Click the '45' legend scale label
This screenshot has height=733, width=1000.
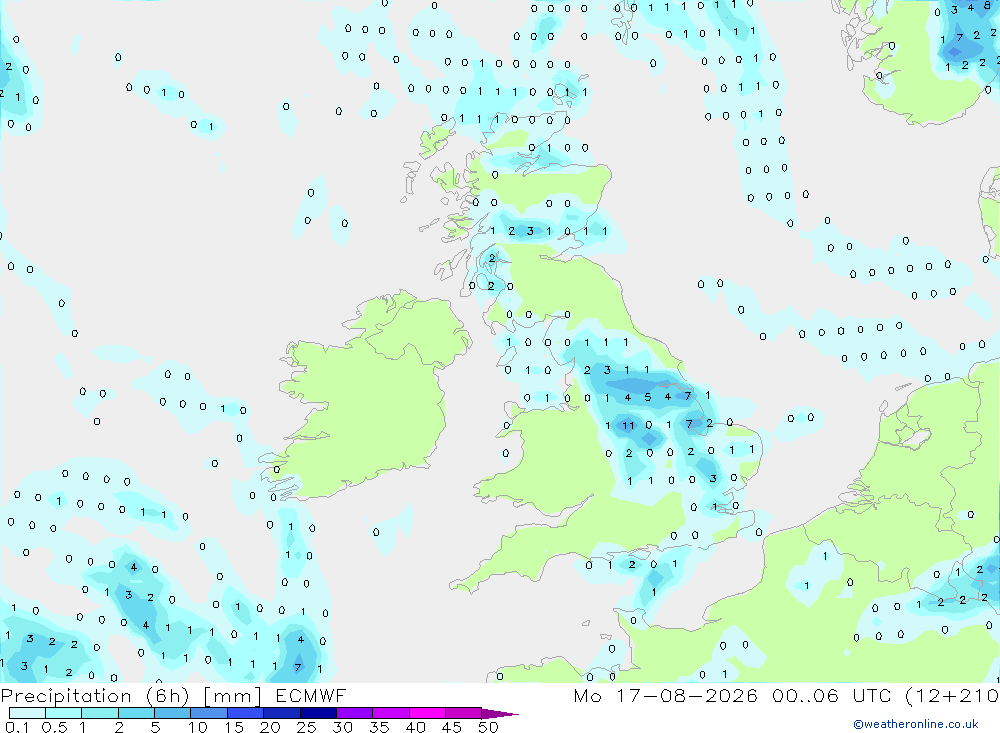click(x=452, y=727)
